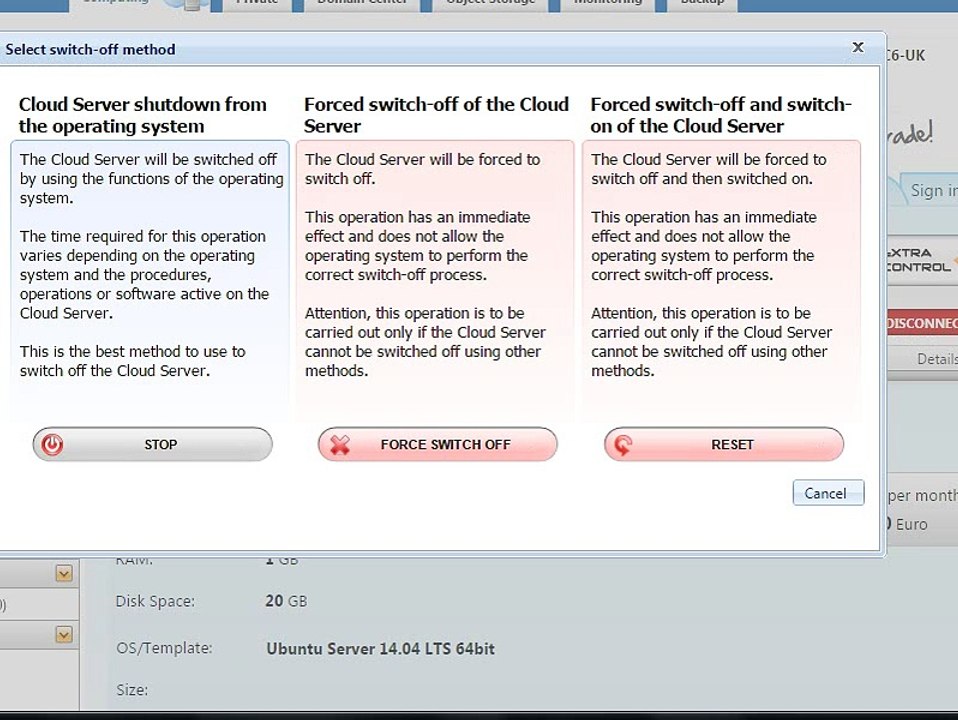Expand the lower yellow dropdown arrow in sidebar

tap(64, 634)
